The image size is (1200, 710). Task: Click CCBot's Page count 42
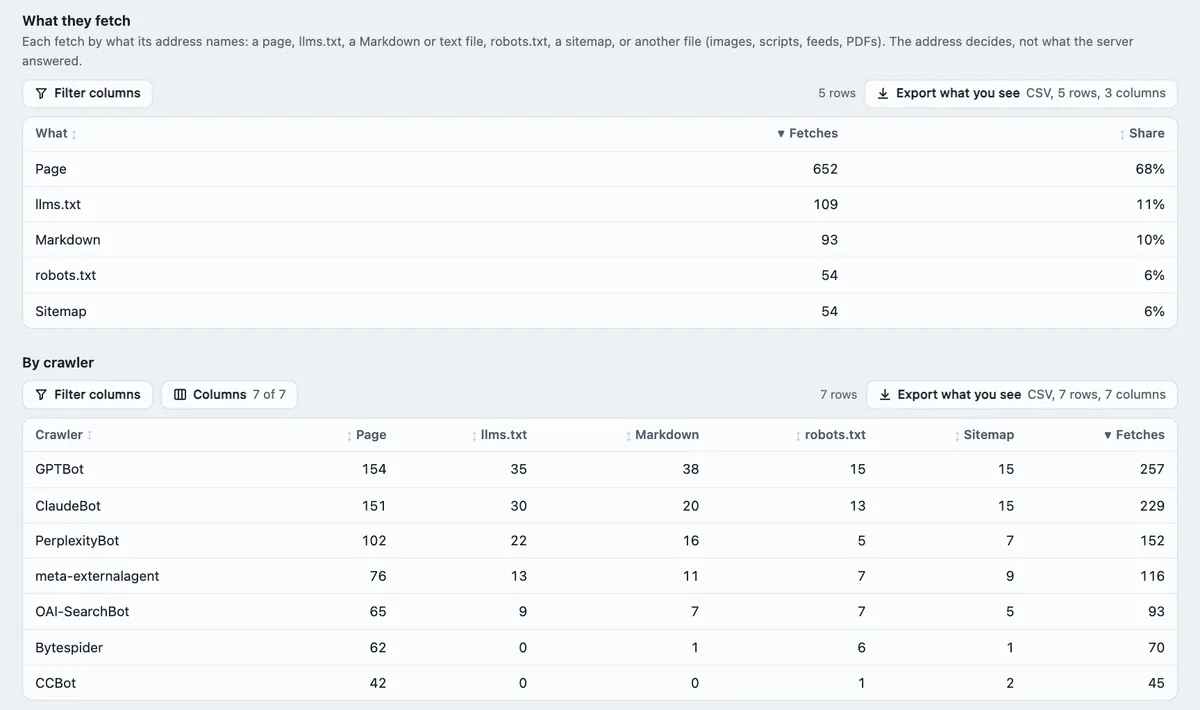(377, 683)
